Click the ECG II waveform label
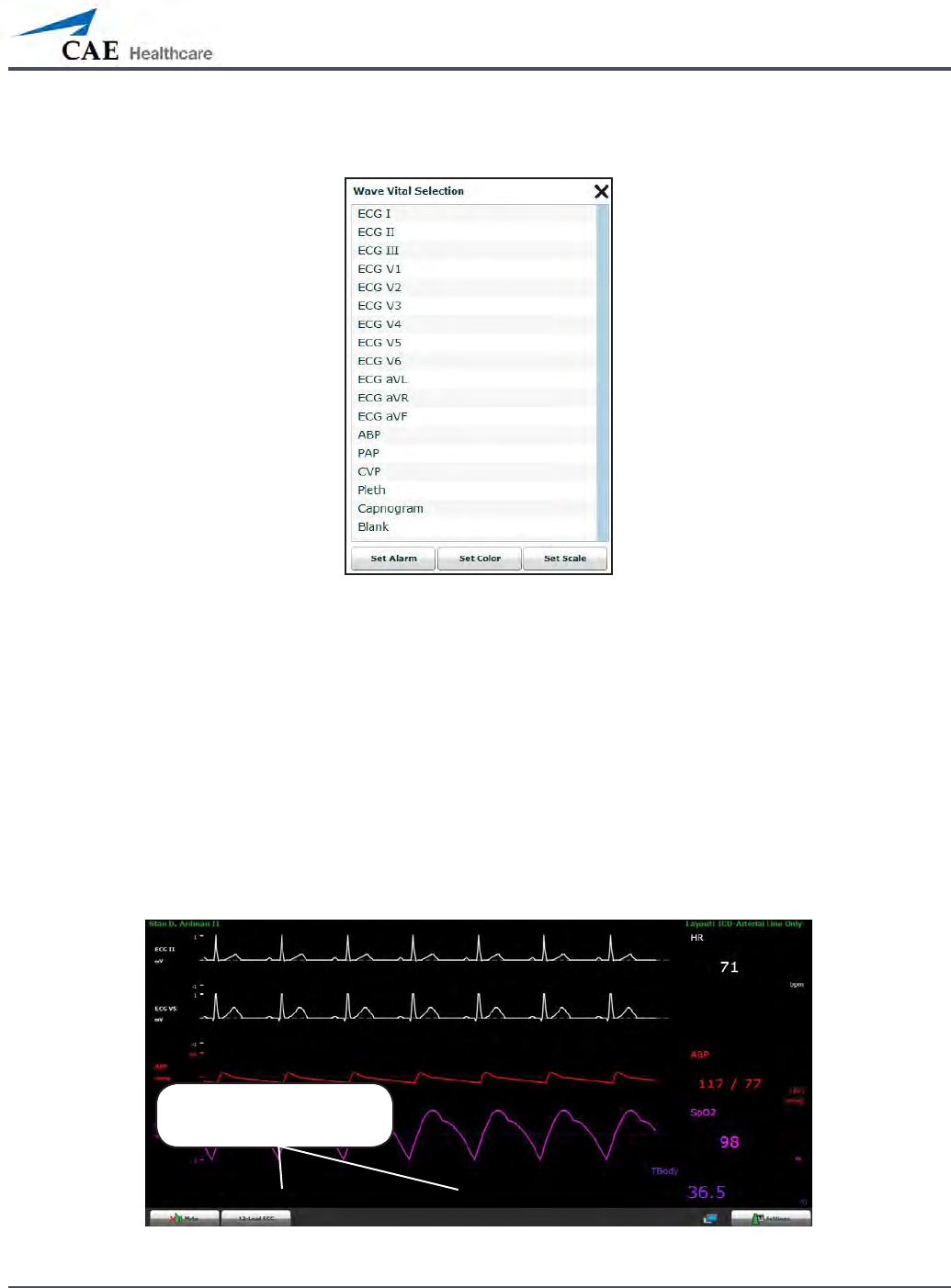Image resolution: width=951 pixels, height=1288 pixels. (164, 949)
